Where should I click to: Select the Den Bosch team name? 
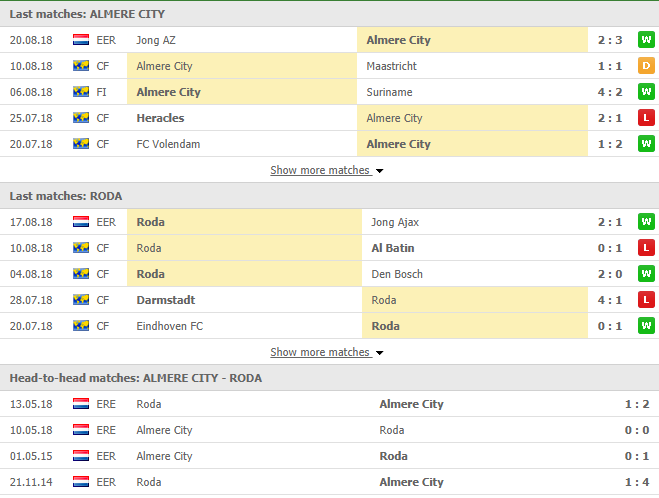397,274
